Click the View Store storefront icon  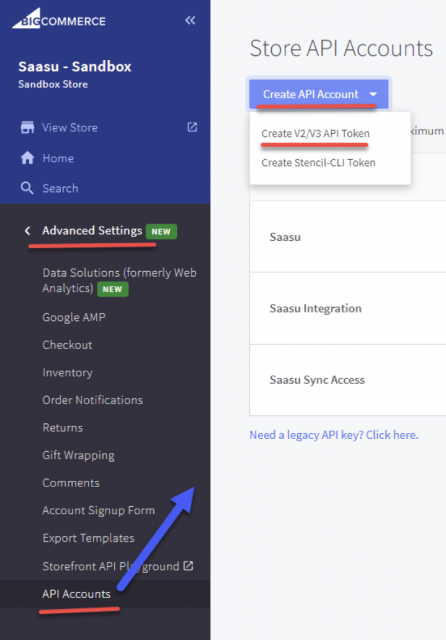point(27,127)
